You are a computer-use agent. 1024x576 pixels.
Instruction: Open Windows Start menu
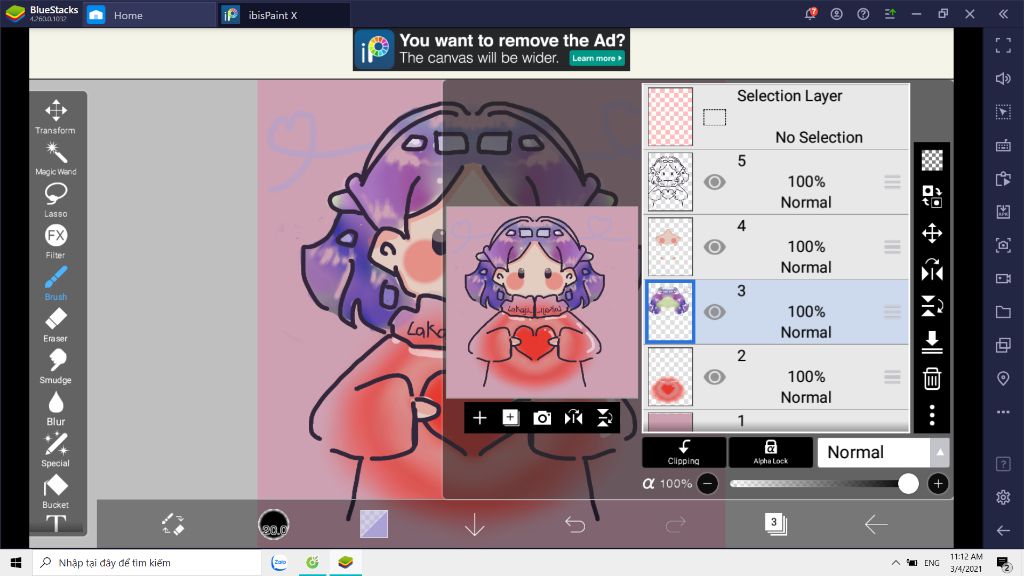click(x=16, y=562)
